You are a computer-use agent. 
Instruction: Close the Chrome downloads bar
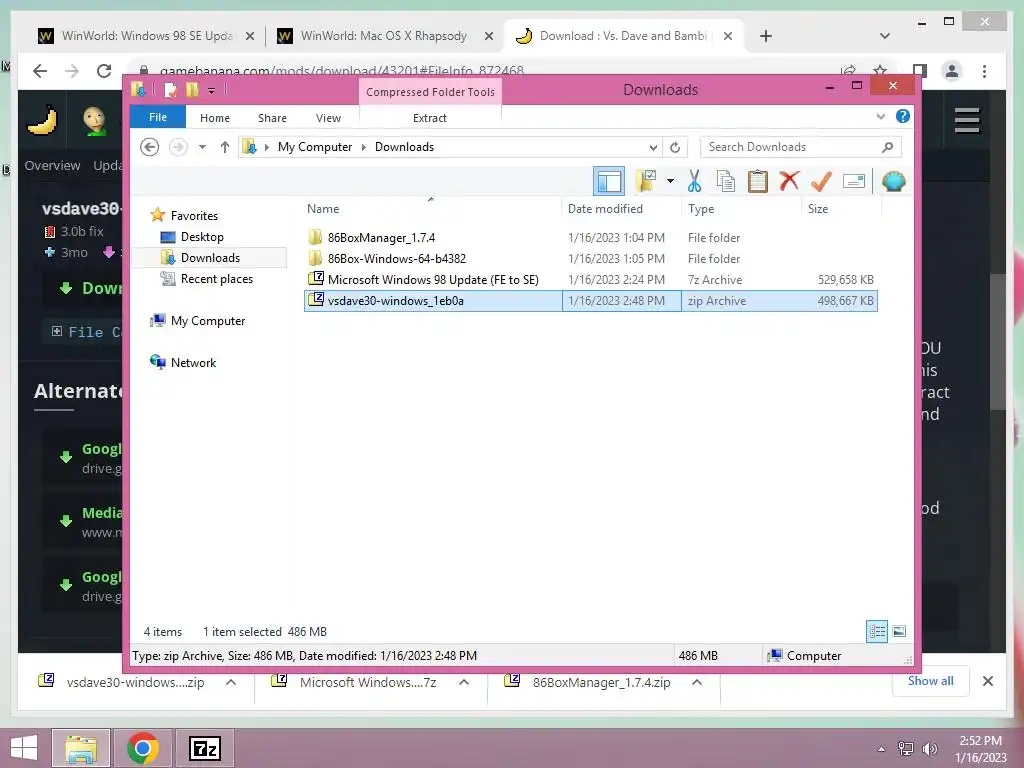tap(987, 681)
